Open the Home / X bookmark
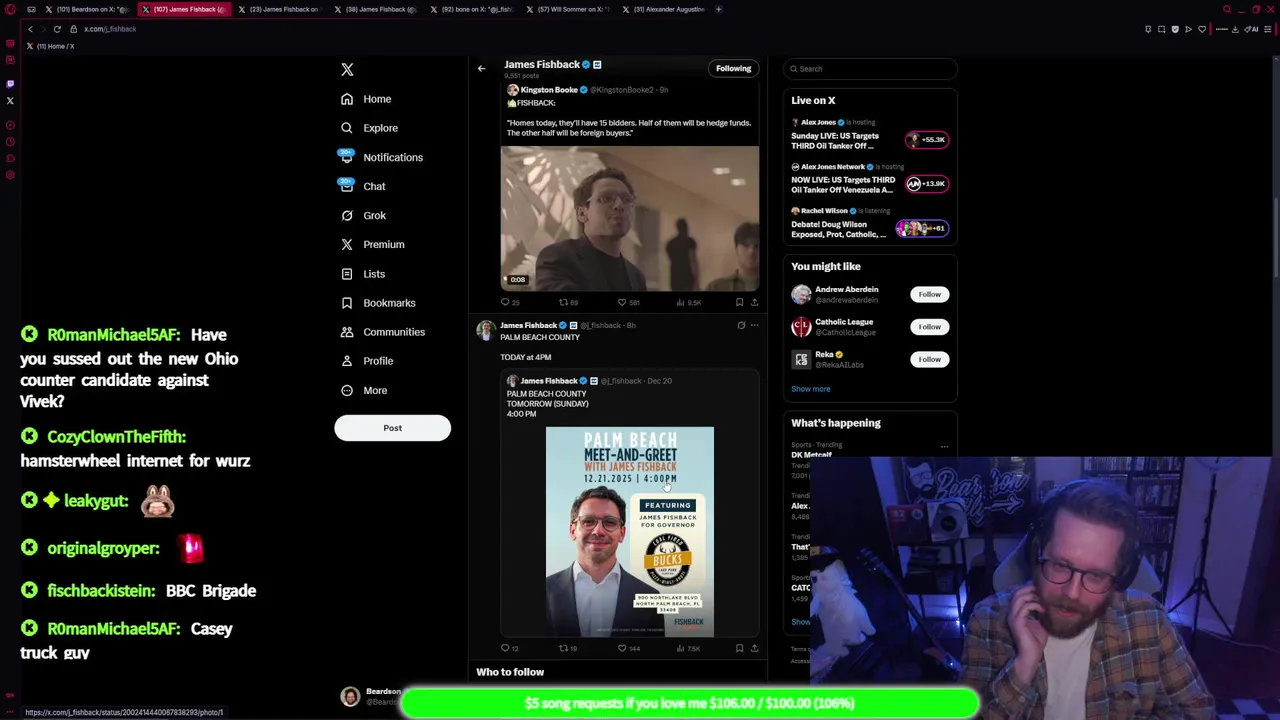 [x=51, y=46]
